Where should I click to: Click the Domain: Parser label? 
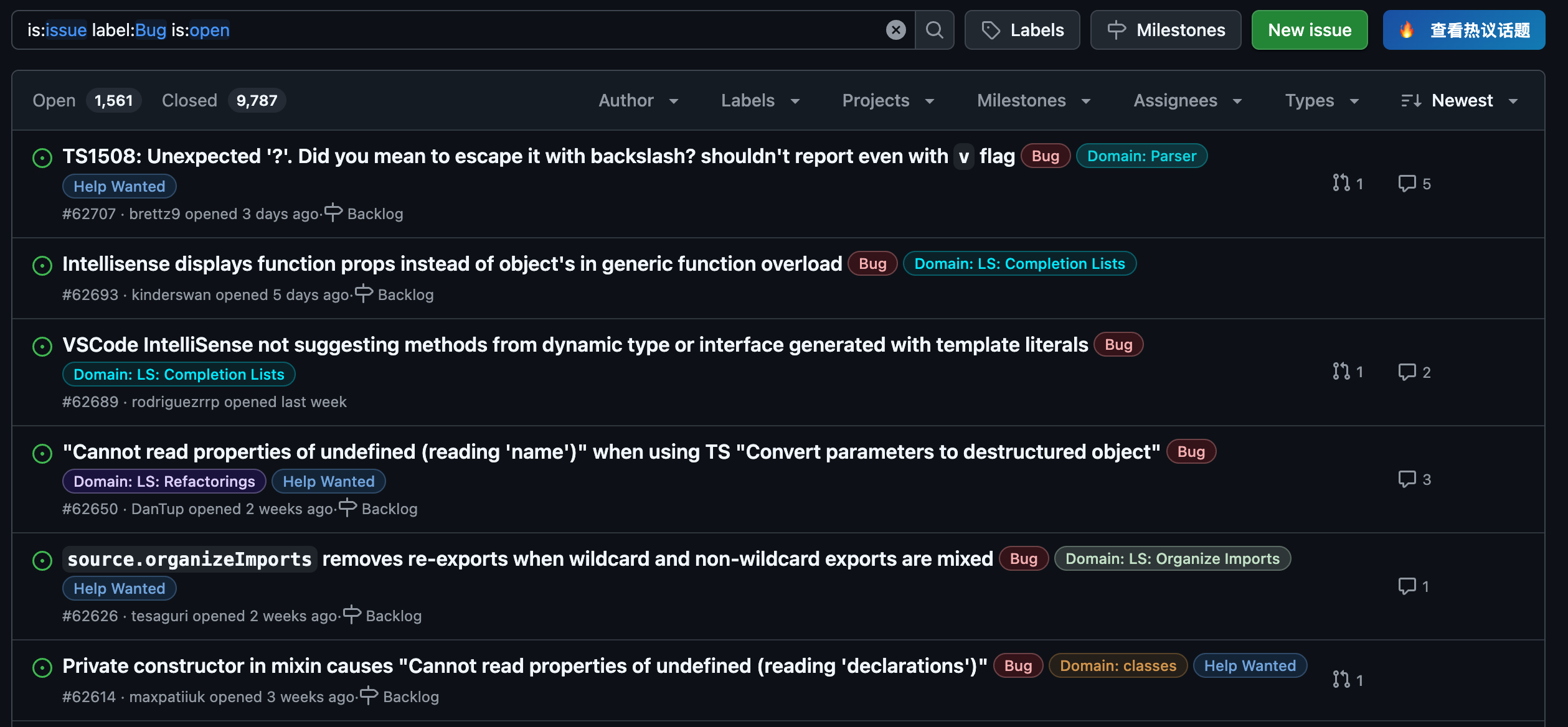[1141, 156]
